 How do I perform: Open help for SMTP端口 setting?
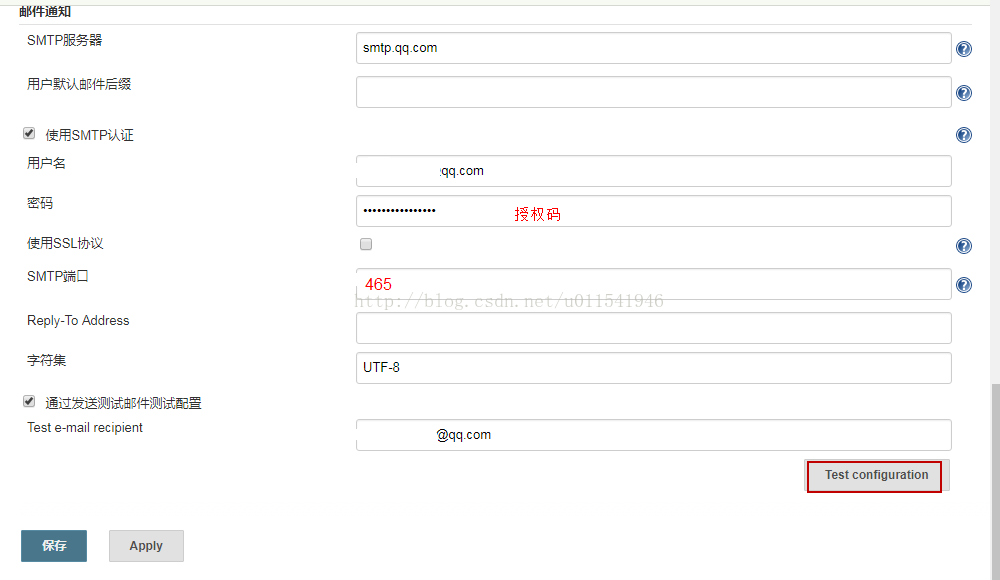tap(963, 284)
